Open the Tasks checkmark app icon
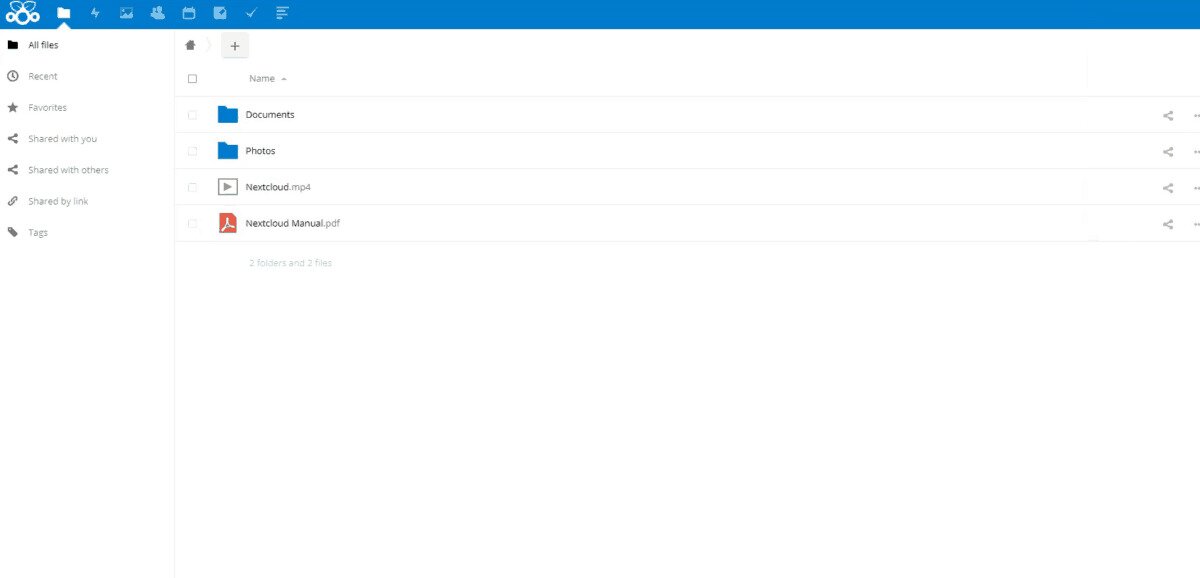The height and width of the screenshot is (578, 1200). click(x=251, y=13)
